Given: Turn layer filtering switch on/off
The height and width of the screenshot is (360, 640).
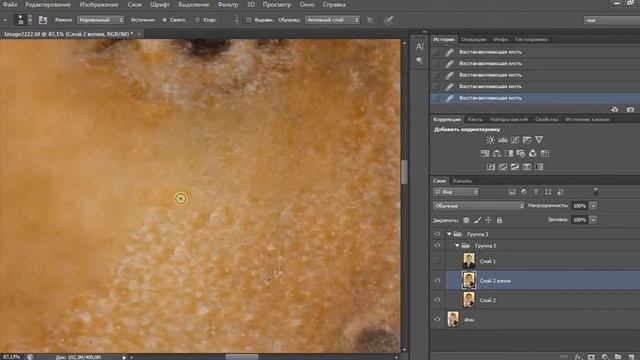Looking at the screenshot, I should coord(596,191).
